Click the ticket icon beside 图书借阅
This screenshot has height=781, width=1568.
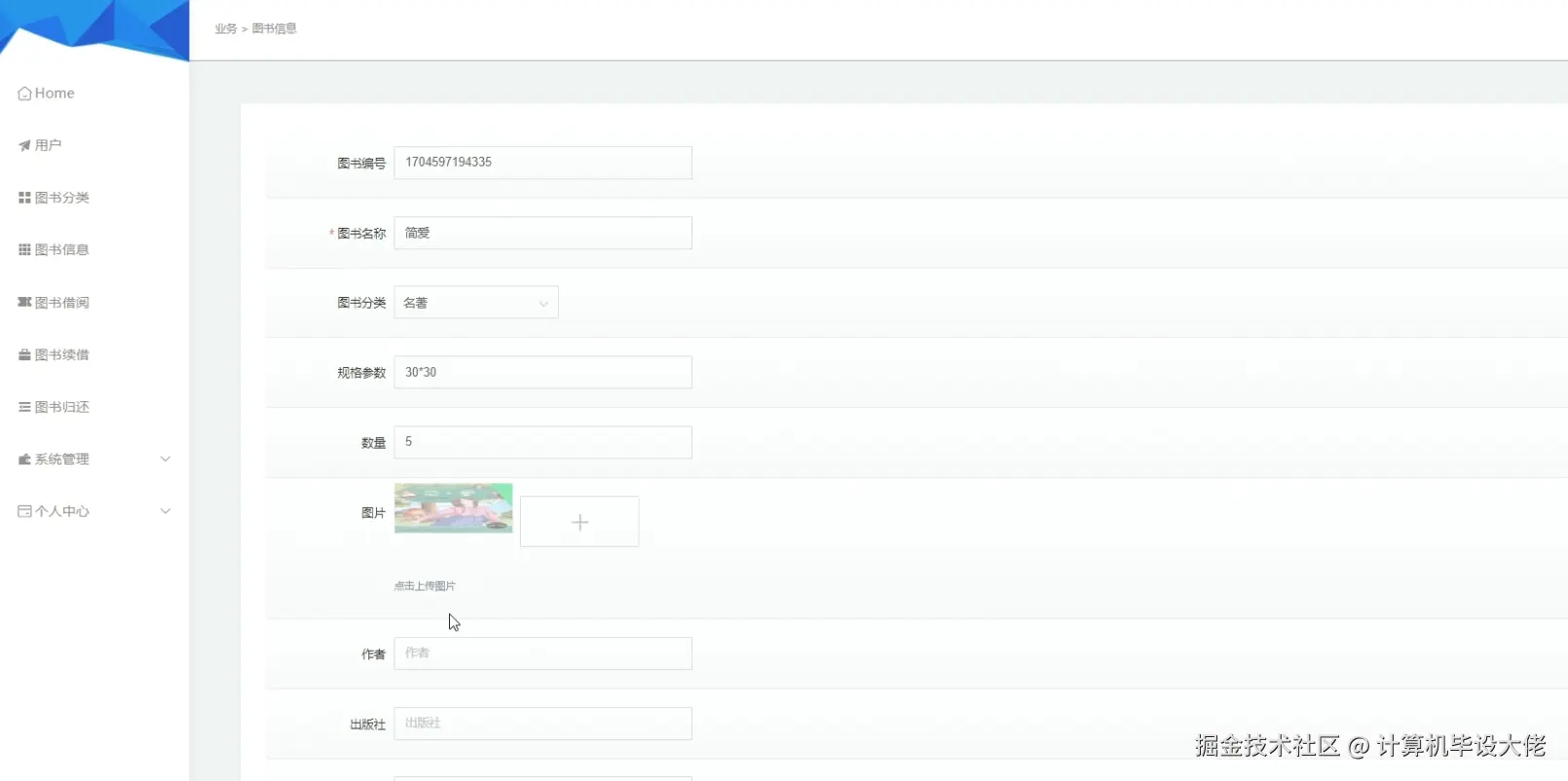pyautogui.click(x=24, y=302)
